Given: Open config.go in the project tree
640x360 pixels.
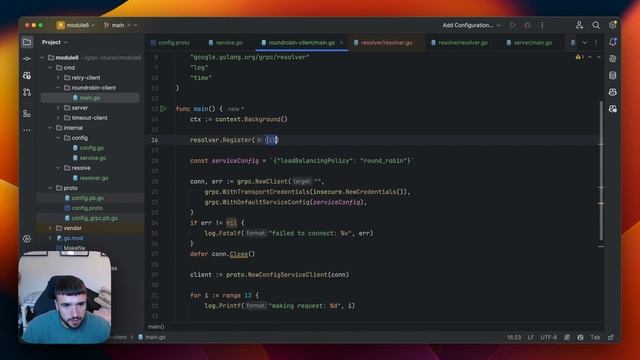Looking at the screenshot, I should pyautogui.click(x=91, y=148).
